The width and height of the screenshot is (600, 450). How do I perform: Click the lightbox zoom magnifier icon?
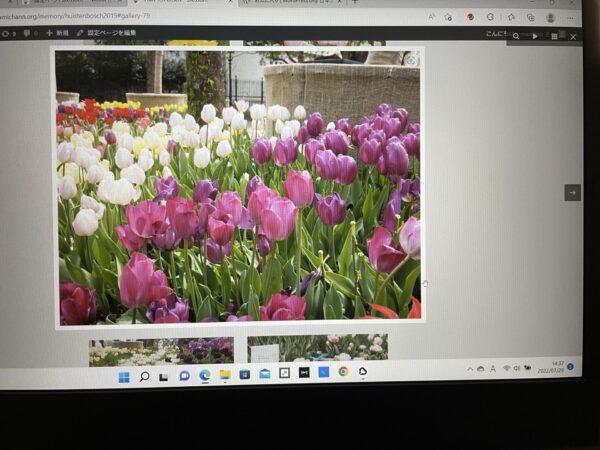pyautogui.click(x=516, y=36)
